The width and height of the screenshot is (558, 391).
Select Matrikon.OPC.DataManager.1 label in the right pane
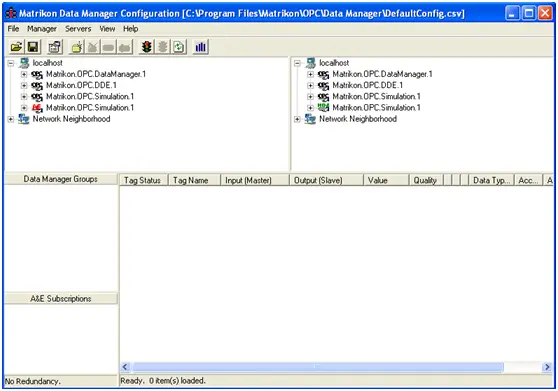(382, 74)
